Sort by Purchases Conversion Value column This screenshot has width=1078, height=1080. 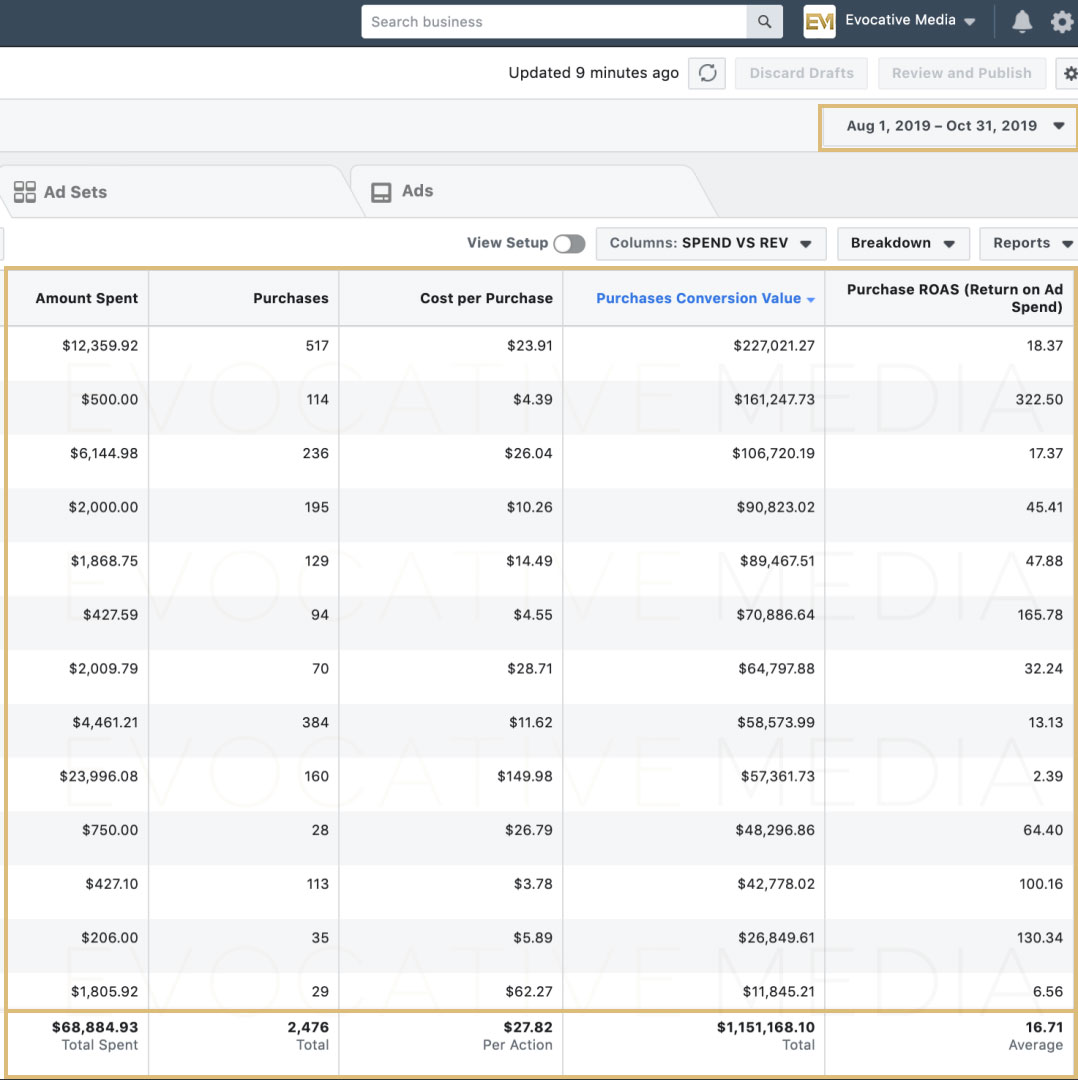[x=698, y=298]
